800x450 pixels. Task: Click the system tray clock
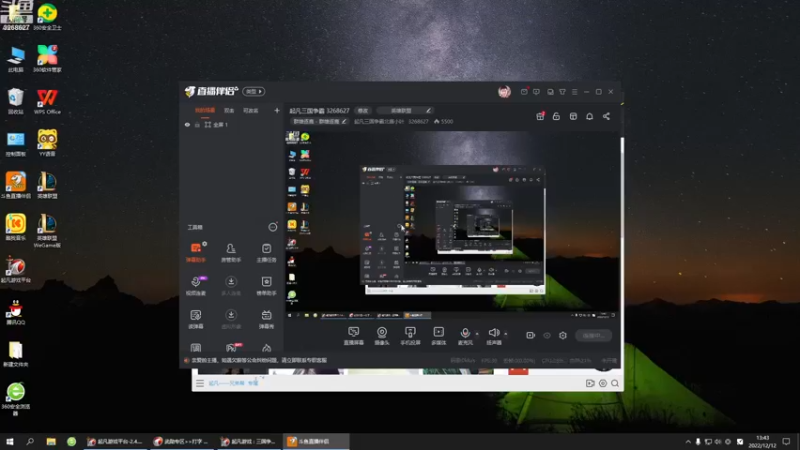click(x=762, y=442)
